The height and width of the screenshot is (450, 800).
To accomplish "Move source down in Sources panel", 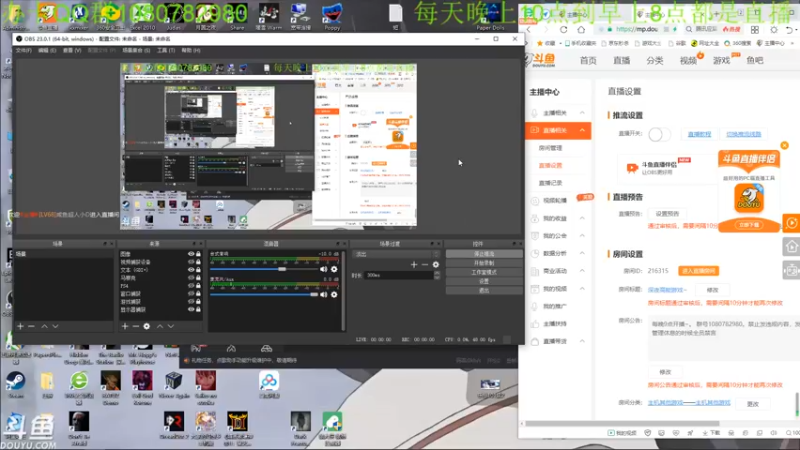I will coord(171,326).
